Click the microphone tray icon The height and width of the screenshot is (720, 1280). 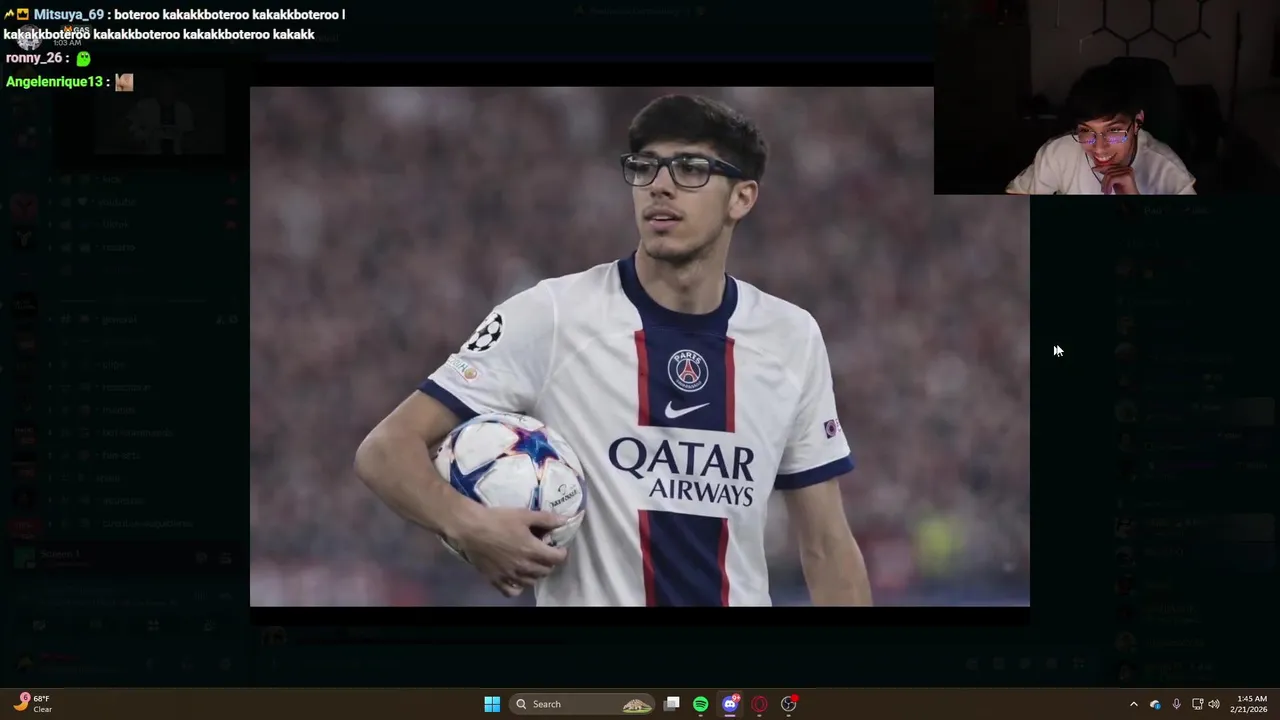point(1176,704)
